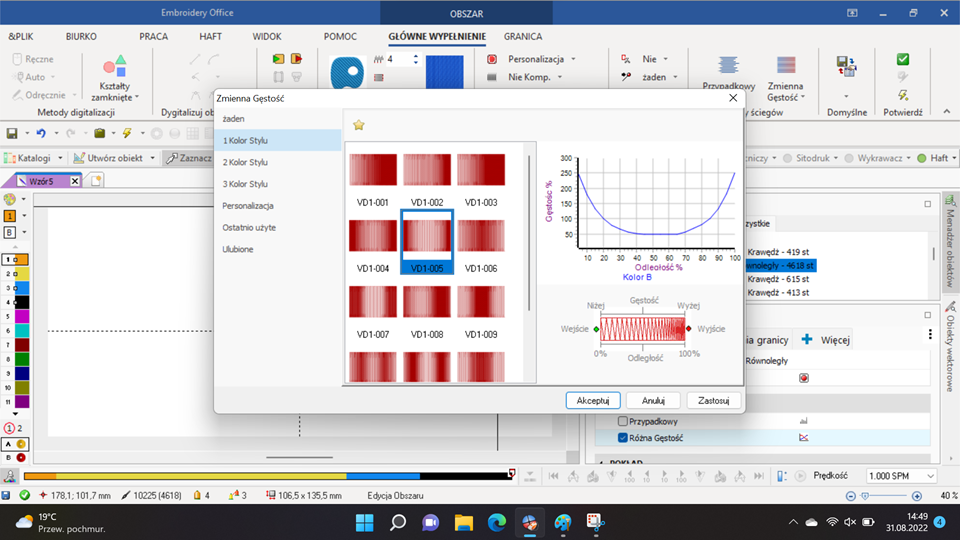Open the GRANICA ribbon tab
This screenshot has width=960, height=540.
click(x=523, y=36)
